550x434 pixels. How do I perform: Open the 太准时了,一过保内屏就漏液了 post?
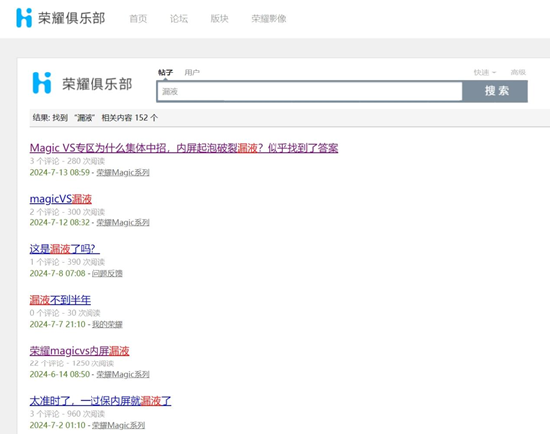100,401
